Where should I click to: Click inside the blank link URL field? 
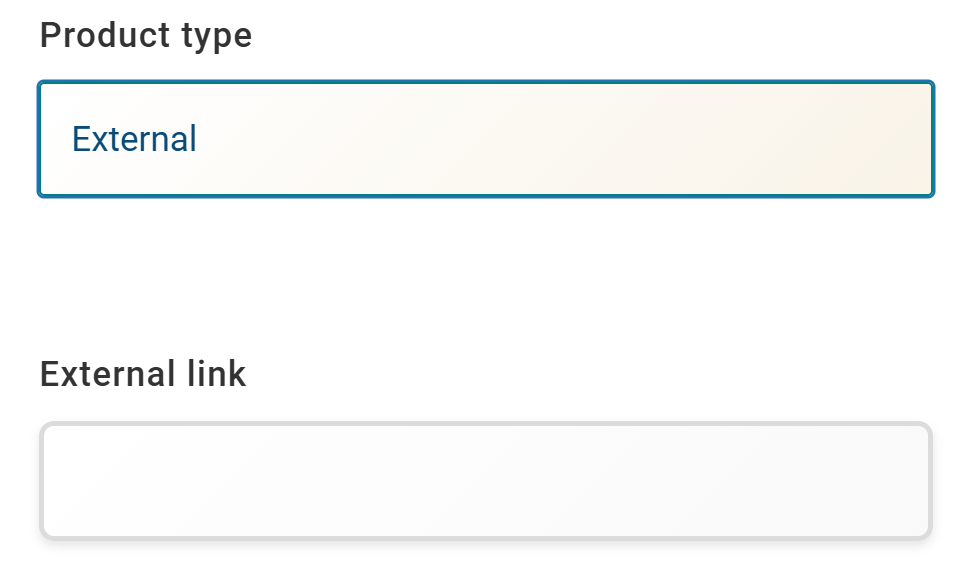click(x=486, y=481)
